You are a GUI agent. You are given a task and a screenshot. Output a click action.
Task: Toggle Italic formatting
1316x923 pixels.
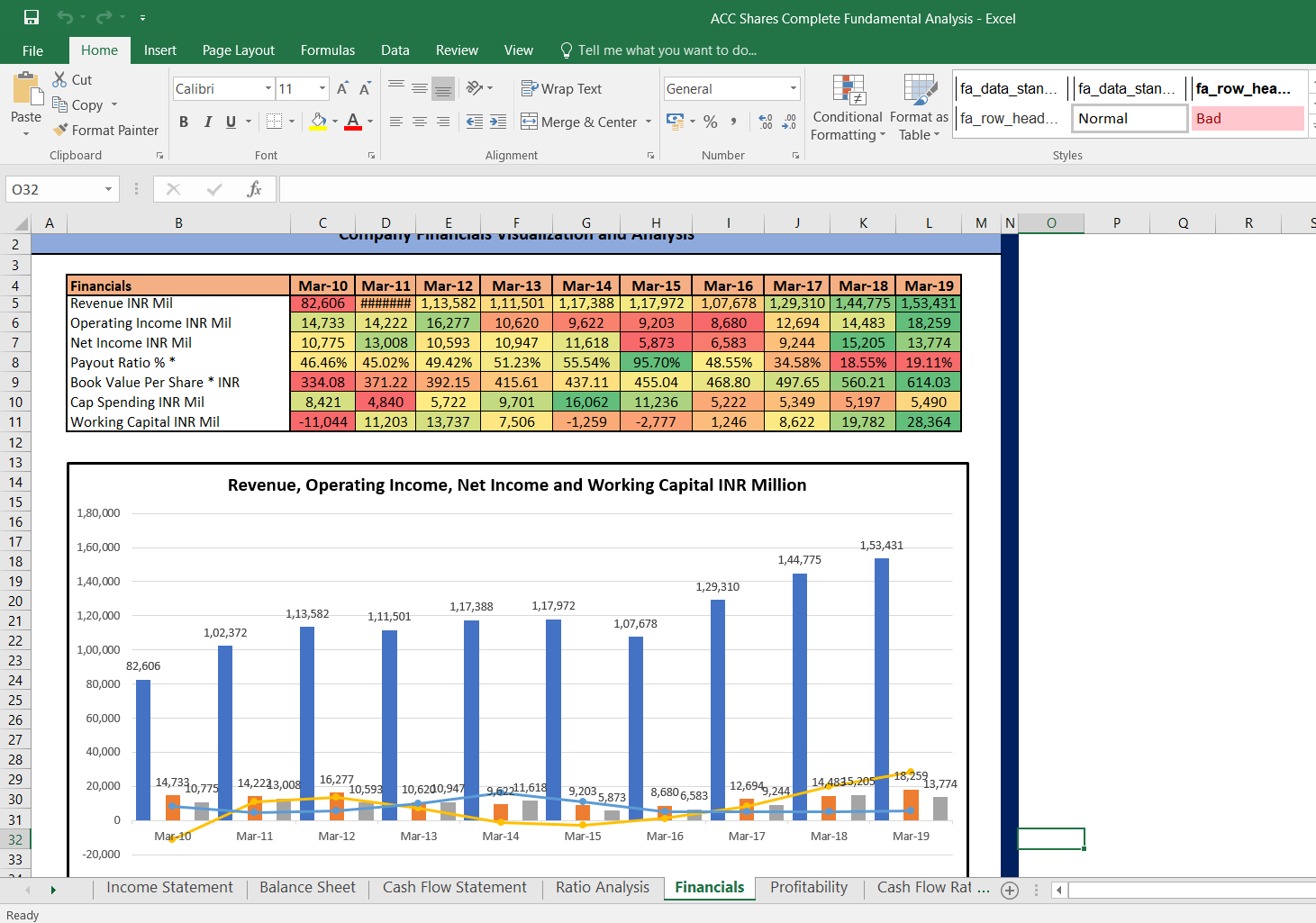[x=207, y=122]
